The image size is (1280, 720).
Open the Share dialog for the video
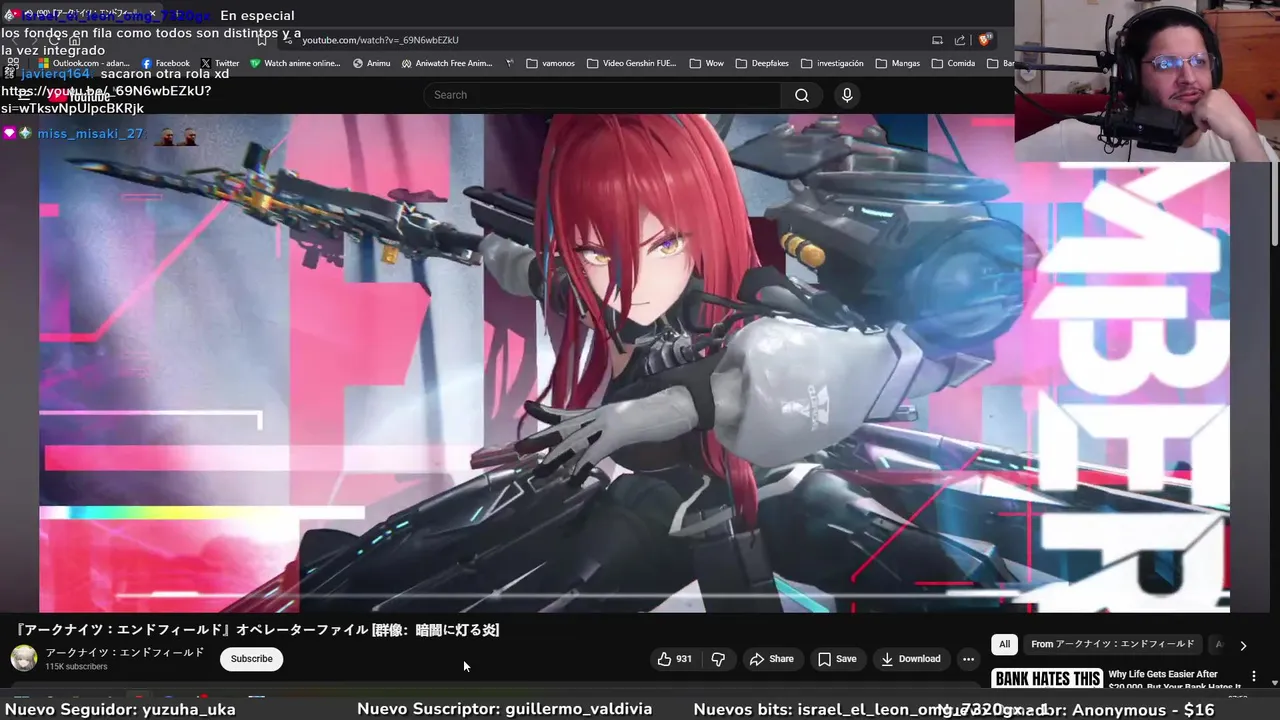[771, 659]
